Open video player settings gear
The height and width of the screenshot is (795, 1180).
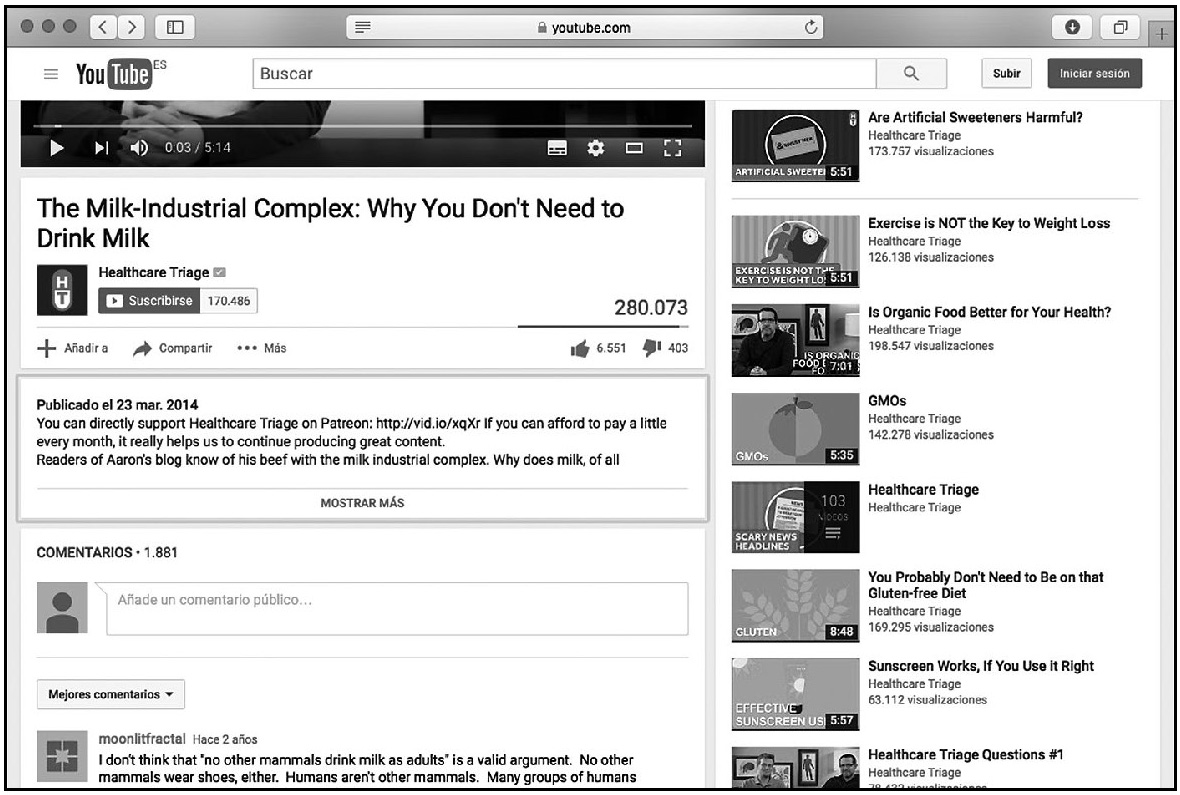(597, 148)
